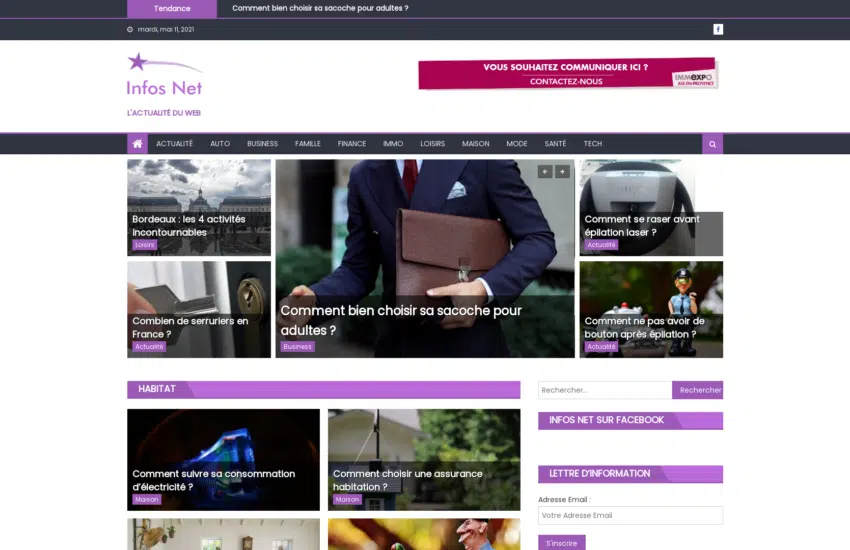Focus the Rechercher search text field
Screen dimensions: 850x550
(x=604, y=390)
